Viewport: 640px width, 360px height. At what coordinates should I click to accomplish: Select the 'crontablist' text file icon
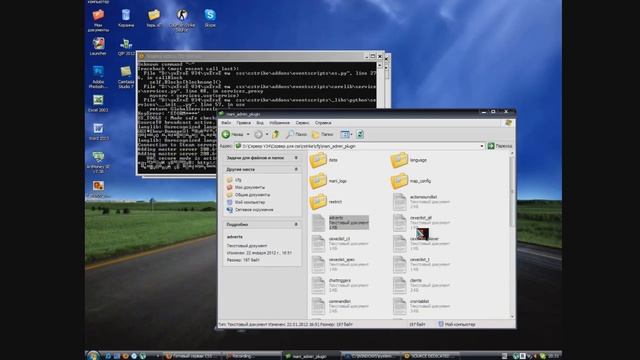point(400,306)
